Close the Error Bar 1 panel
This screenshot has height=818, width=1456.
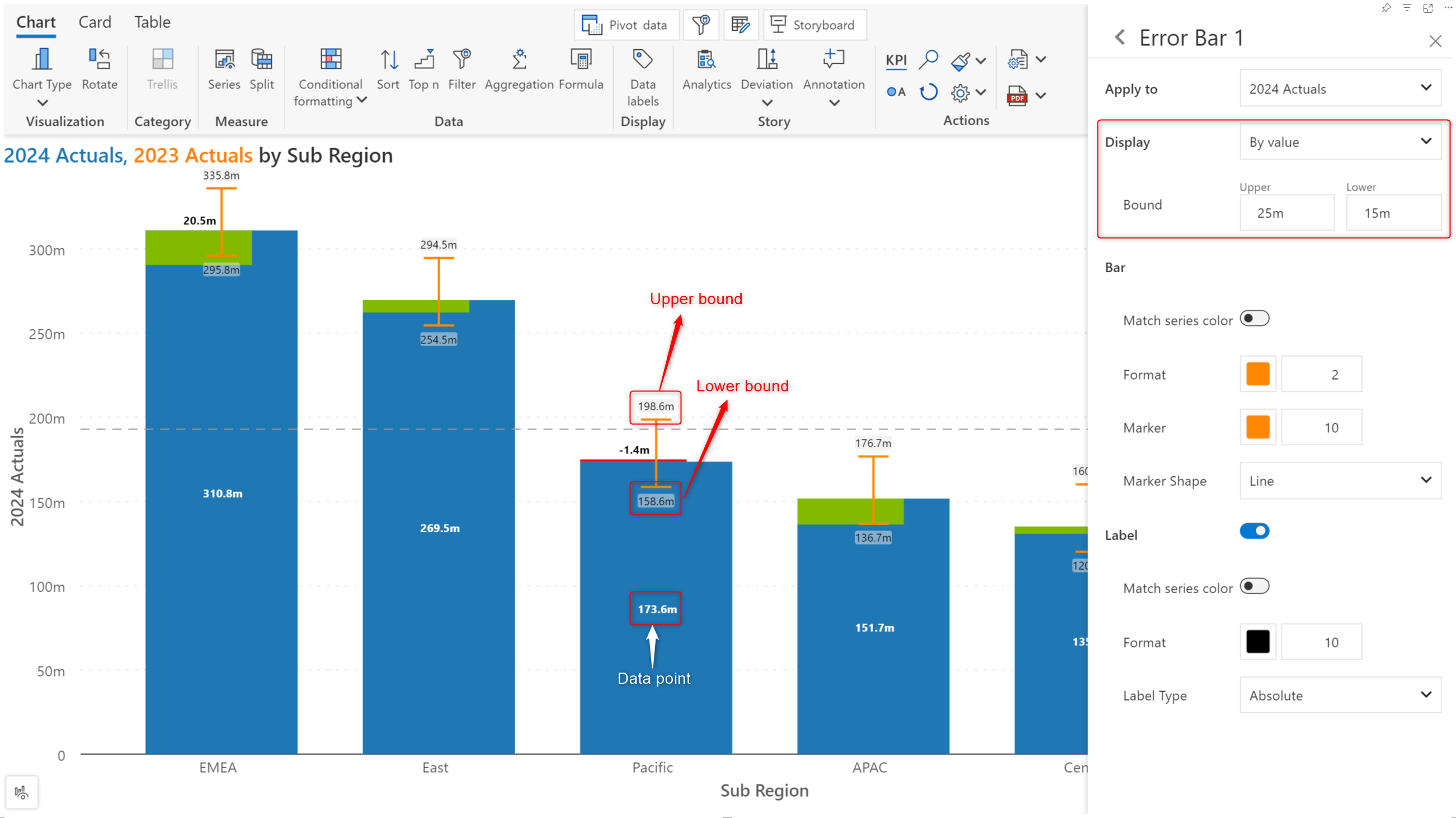point(1435,41)
